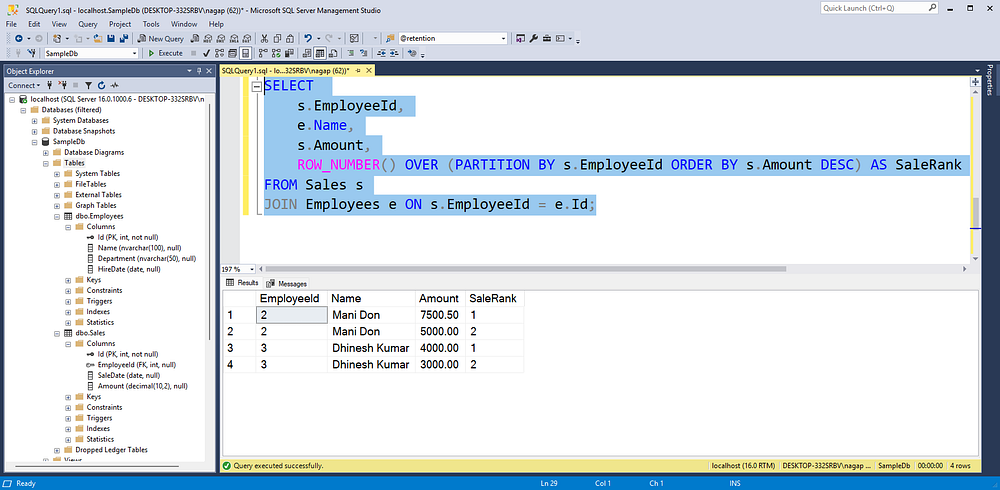Screen dimensions: 1000x490
Task: Click the Disconnect plug icon in Object Explorer
Action: click(x=62, y=85)
